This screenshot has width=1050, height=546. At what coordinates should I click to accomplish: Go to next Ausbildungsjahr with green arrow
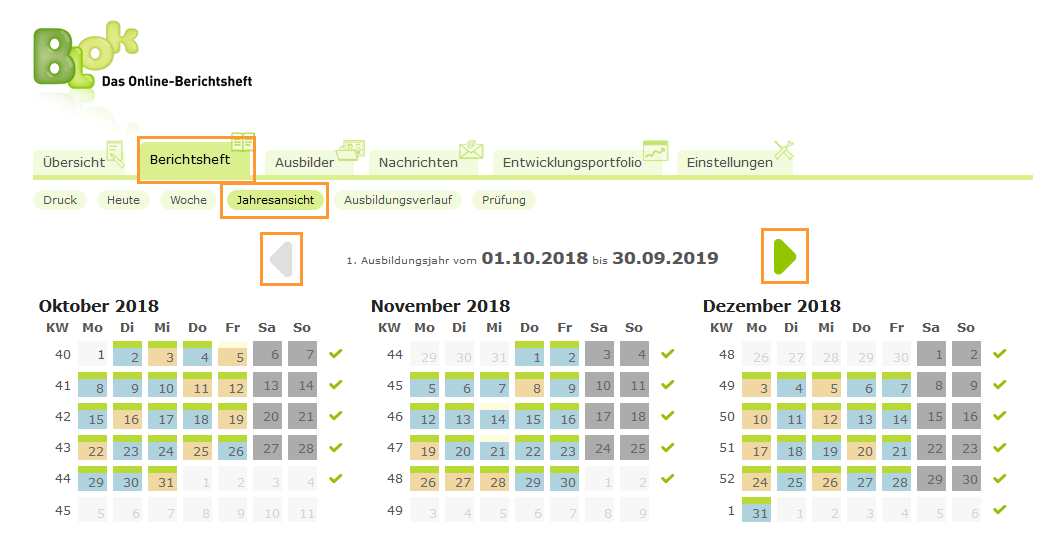pos(785,257)
